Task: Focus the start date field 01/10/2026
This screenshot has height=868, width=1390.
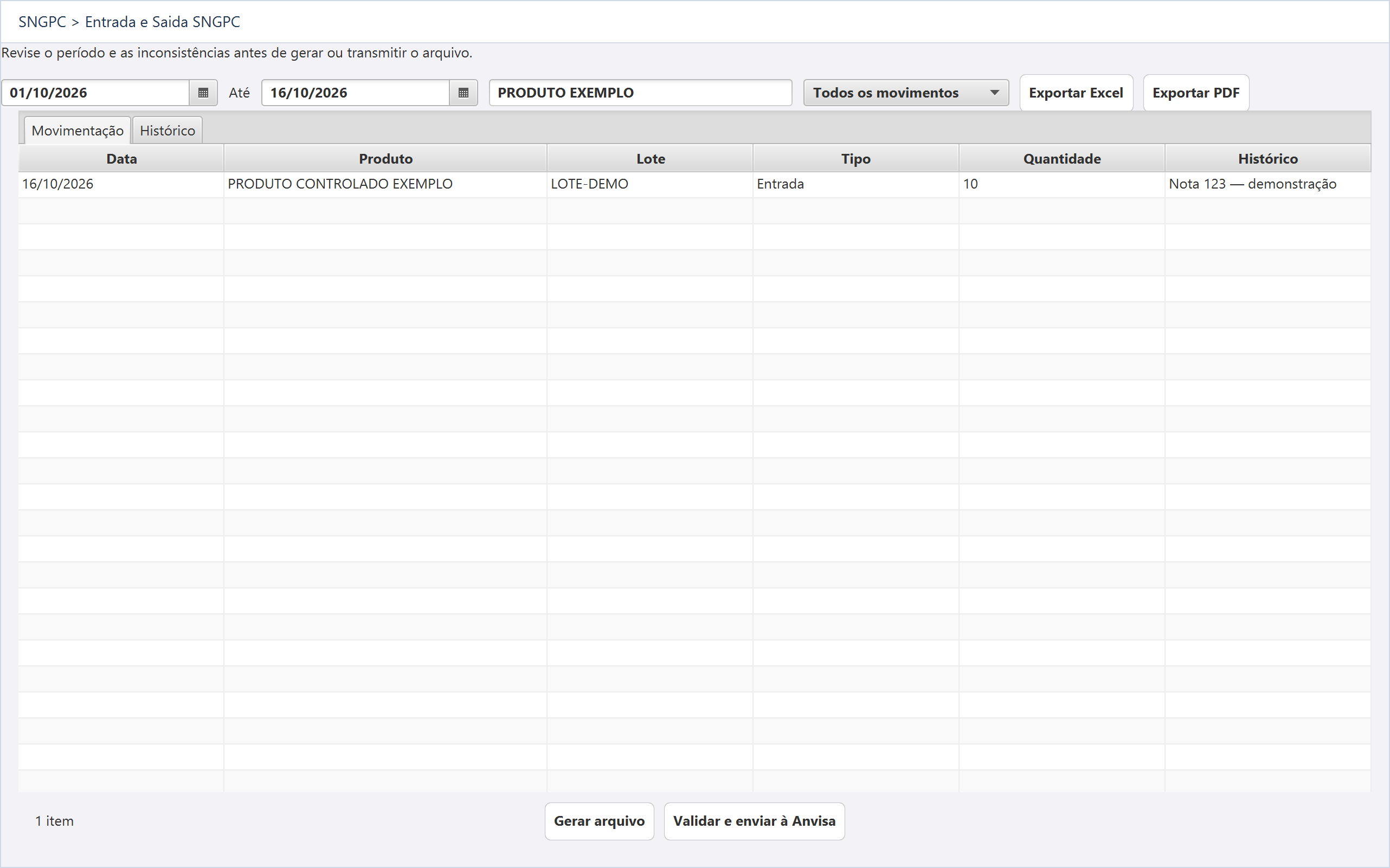Action: click(95, 93)
